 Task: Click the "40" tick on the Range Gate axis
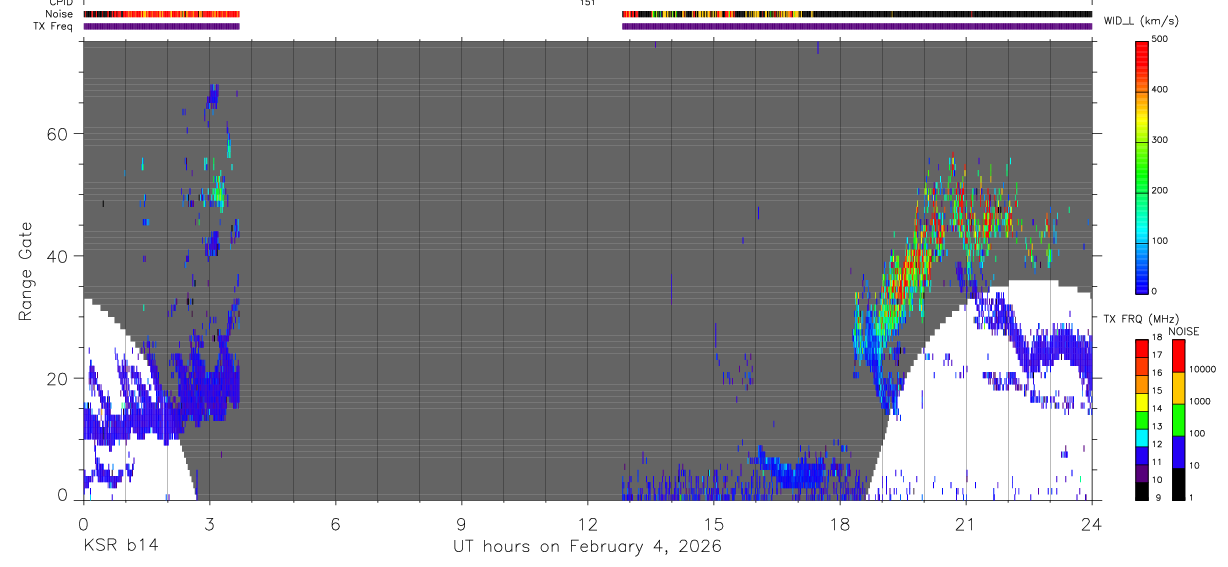click(x=59, y=256)
